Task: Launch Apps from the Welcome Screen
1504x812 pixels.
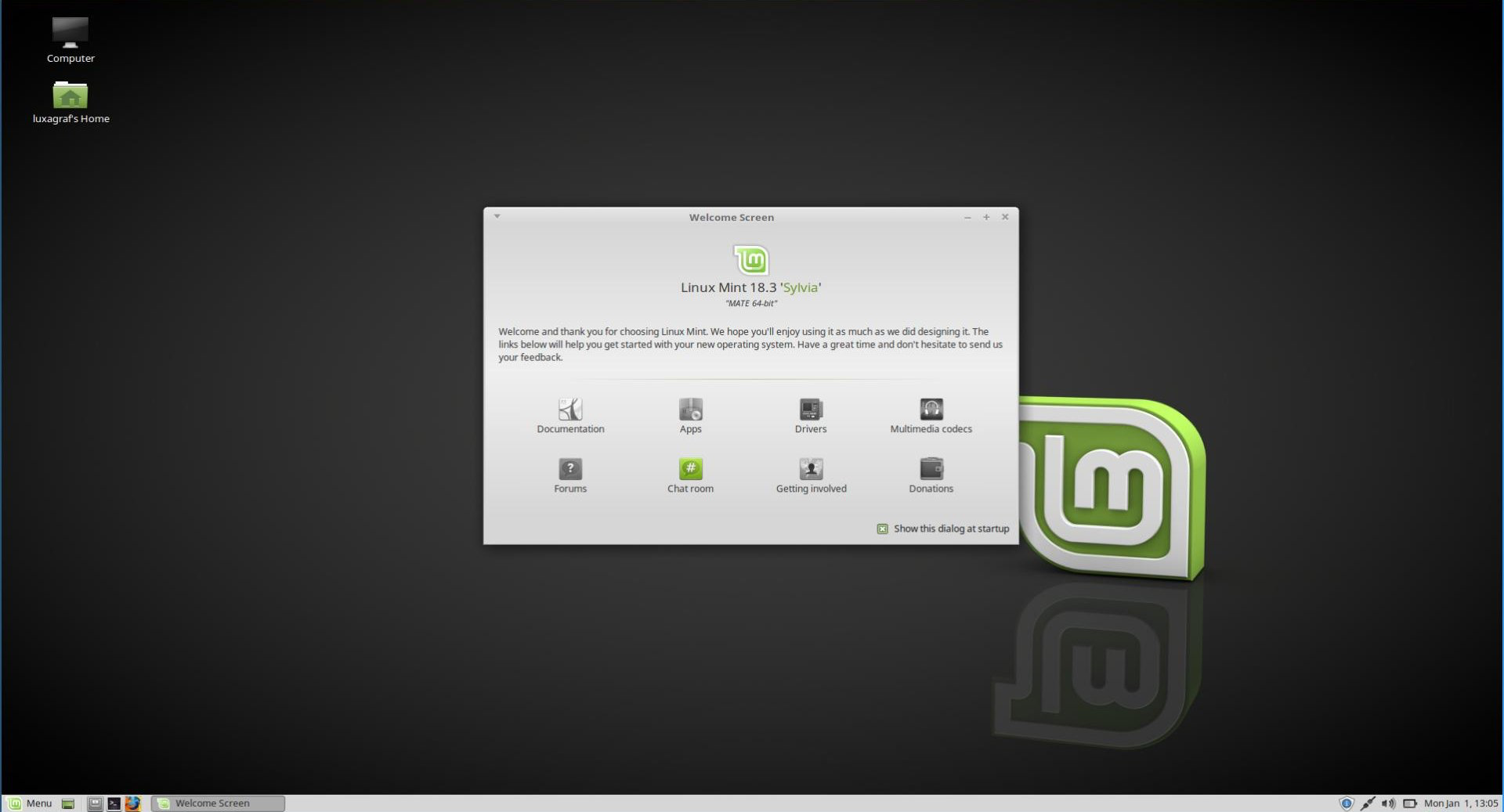Action: click(690, 410)
